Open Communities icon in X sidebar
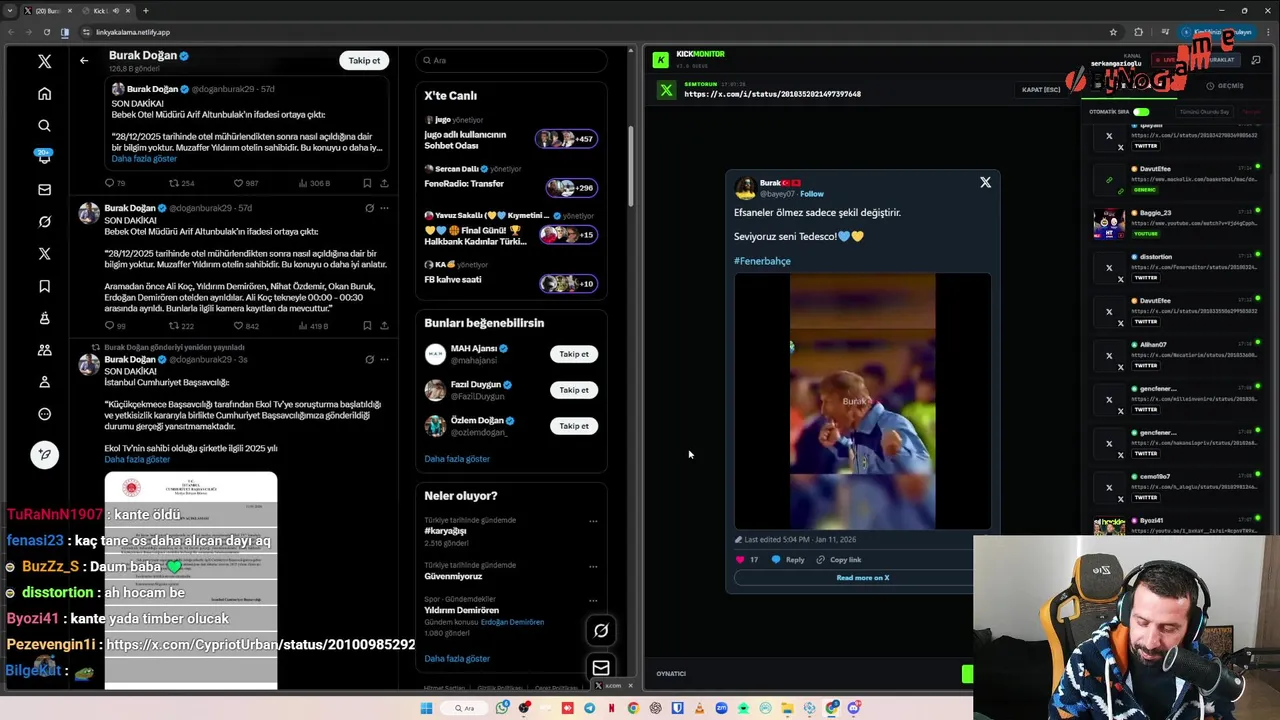 44,350
